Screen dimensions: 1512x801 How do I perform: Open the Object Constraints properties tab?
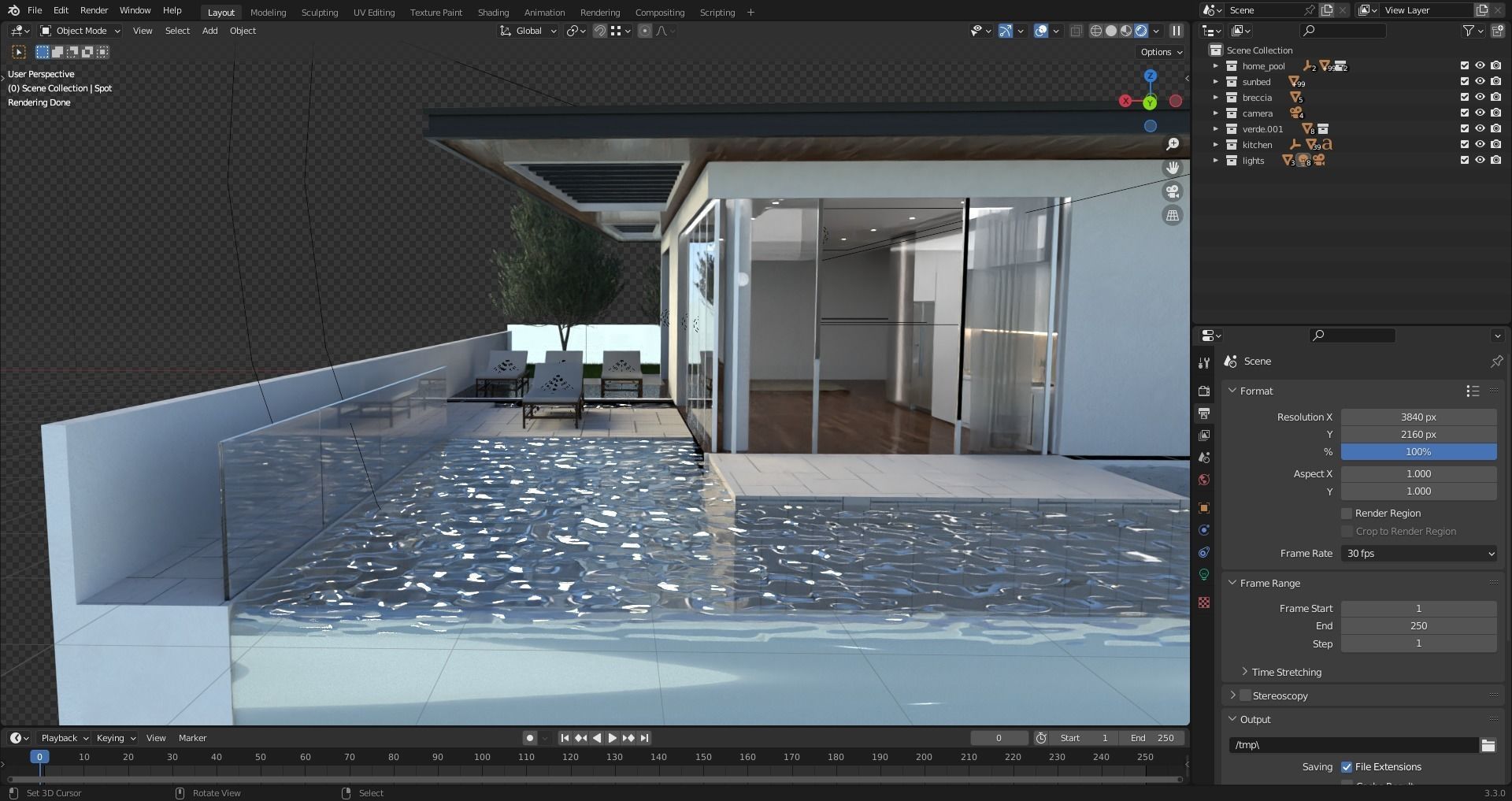[1203, 552]
